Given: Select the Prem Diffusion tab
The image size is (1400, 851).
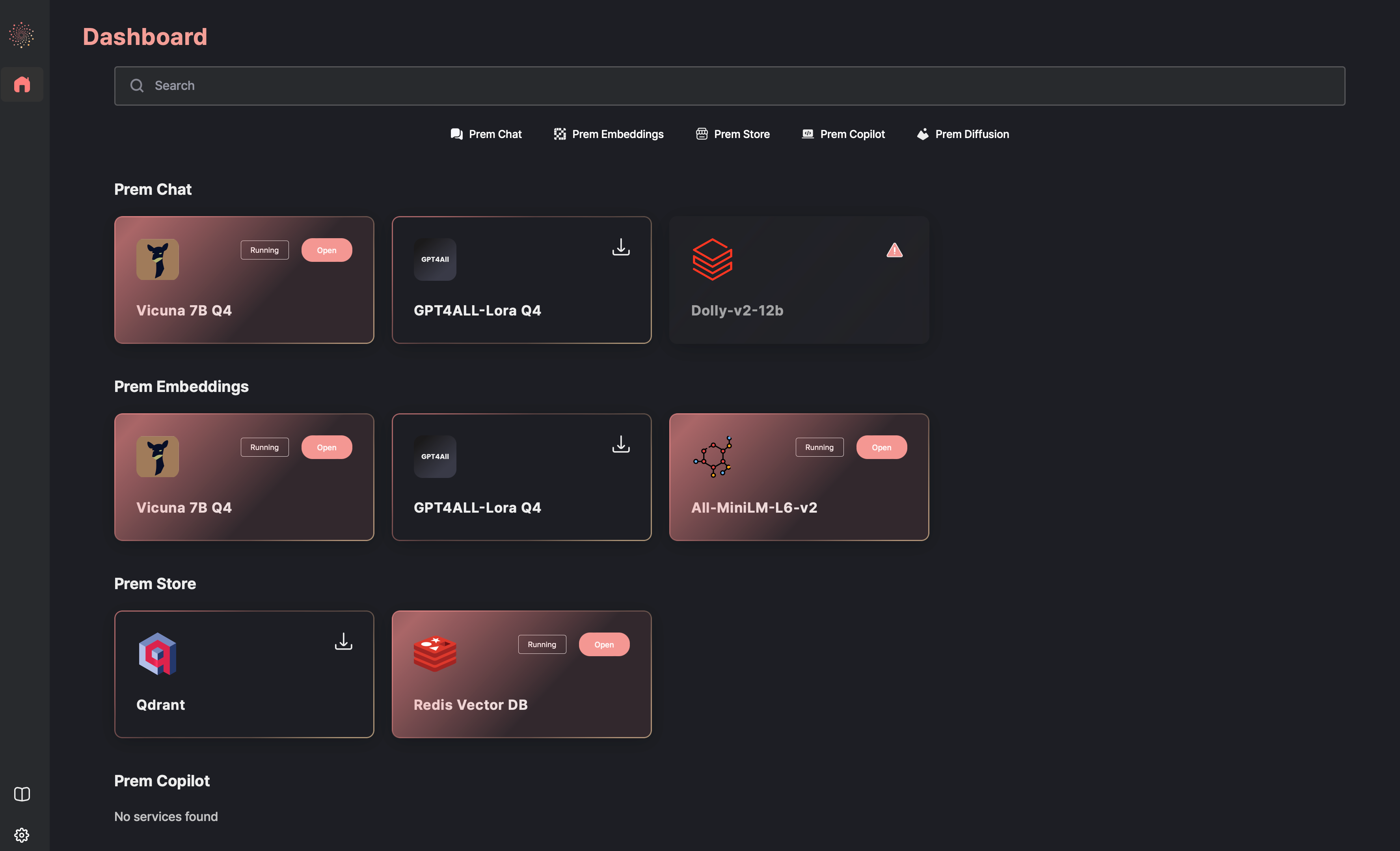Looking at the screenshot, I should coord(963,134).
